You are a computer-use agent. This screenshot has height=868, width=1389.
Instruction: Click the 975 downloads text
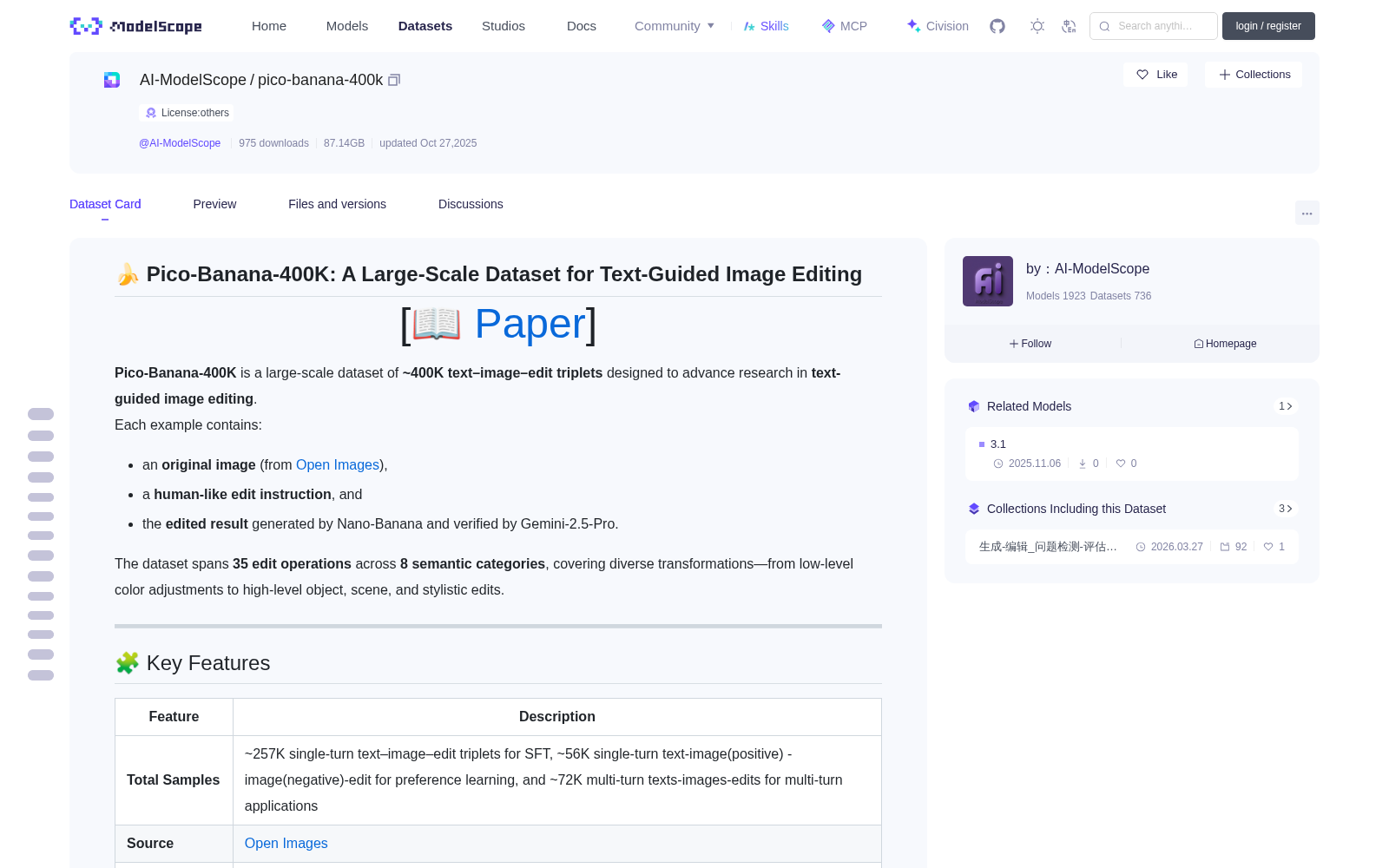(x=273, y=143)
